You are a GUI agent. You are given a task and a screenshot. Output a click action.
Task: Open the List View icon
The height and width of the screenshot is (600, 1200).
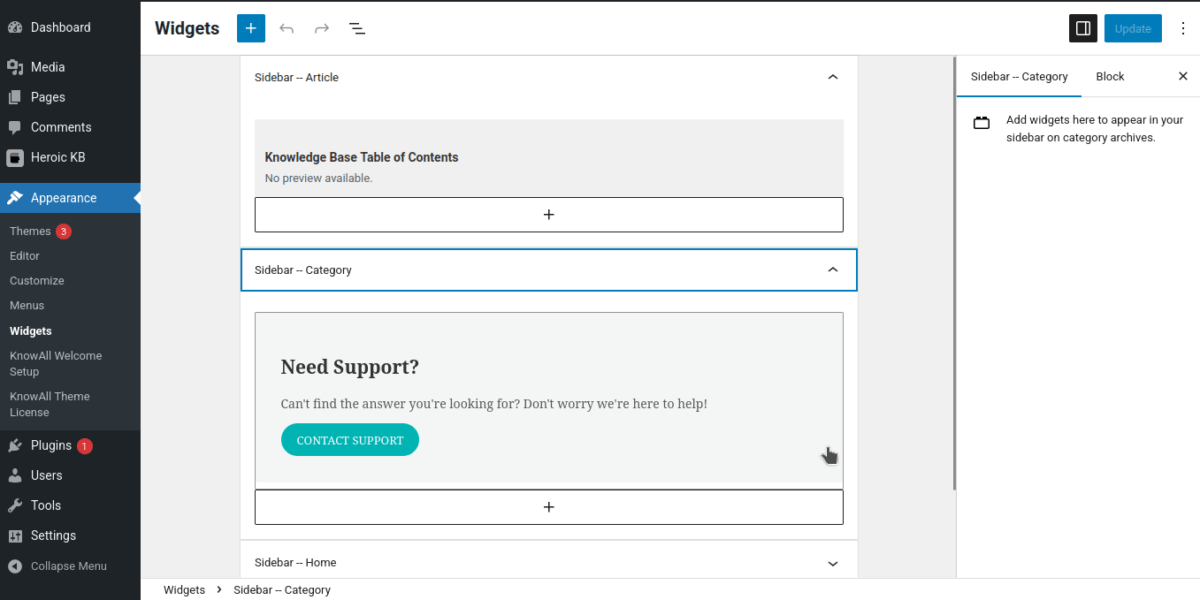click(x=357, y=28)
